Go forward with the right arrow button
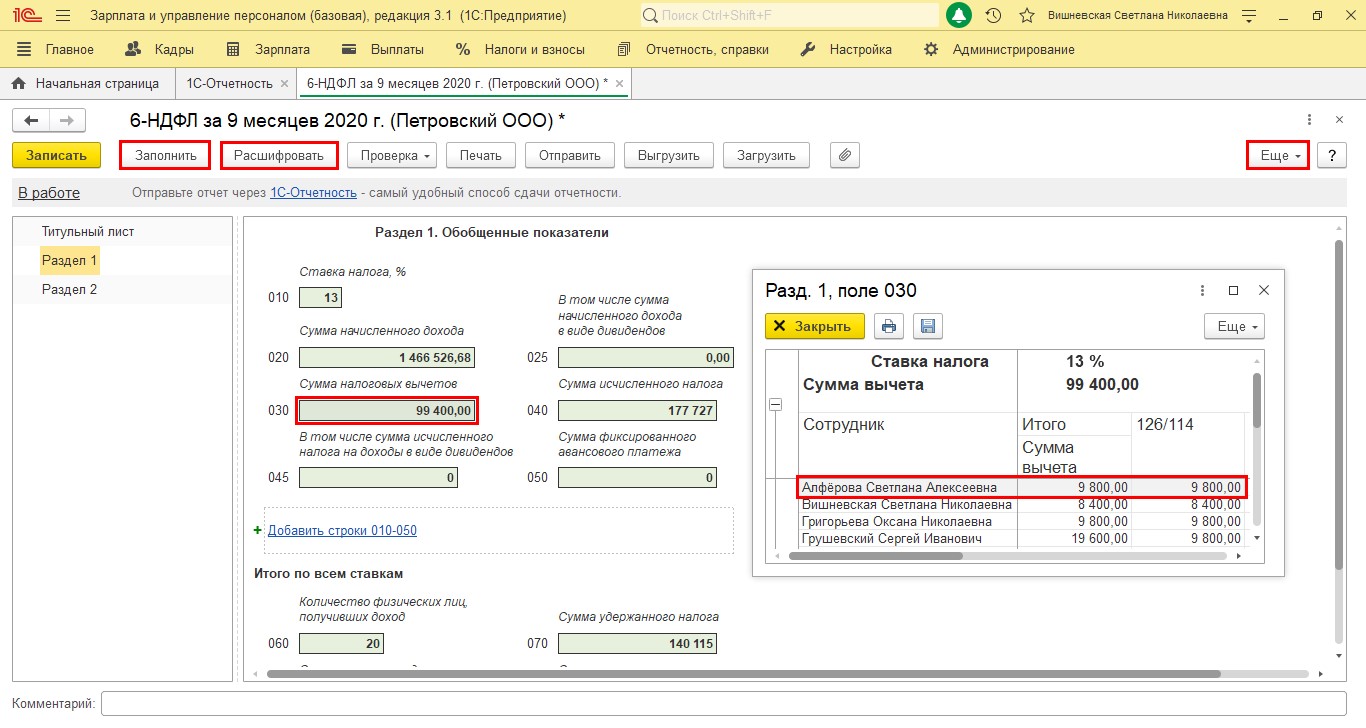 tap(67, 120)
